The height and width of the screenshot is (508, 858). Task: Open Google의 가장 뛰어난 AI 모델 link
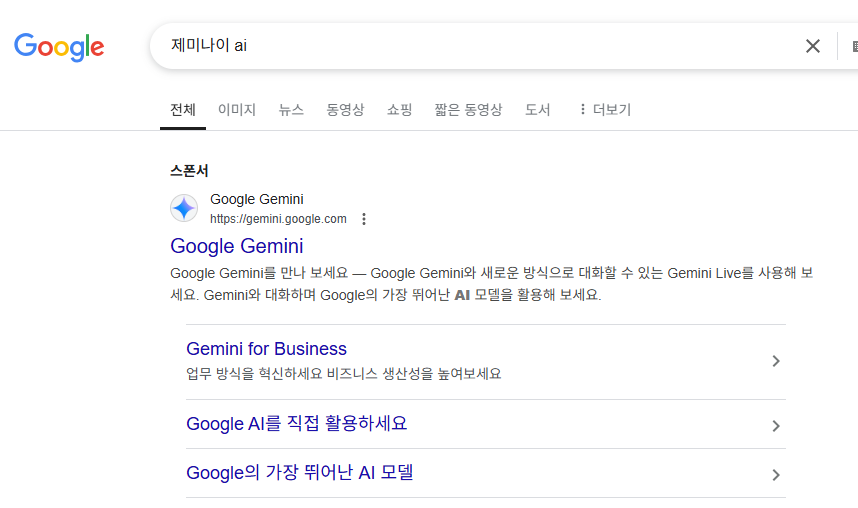[300, 472]
